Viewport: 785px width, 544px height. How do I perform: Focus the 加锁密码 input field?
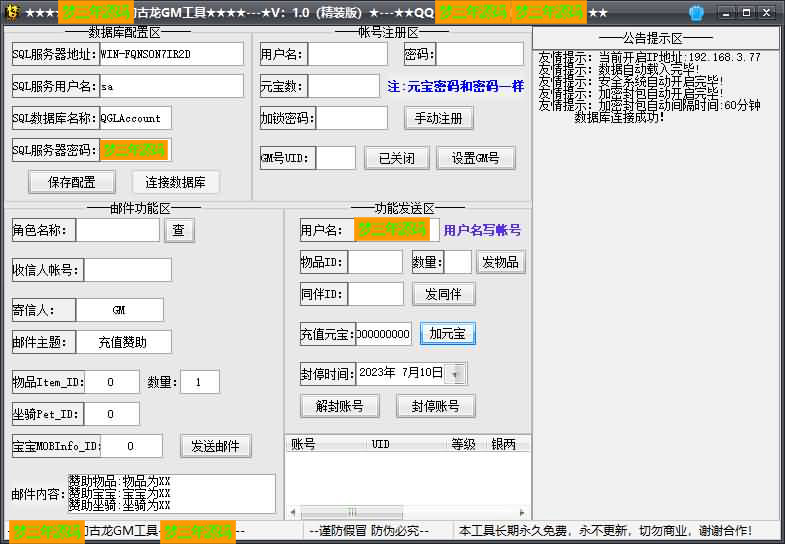click(x=352, y=118)
